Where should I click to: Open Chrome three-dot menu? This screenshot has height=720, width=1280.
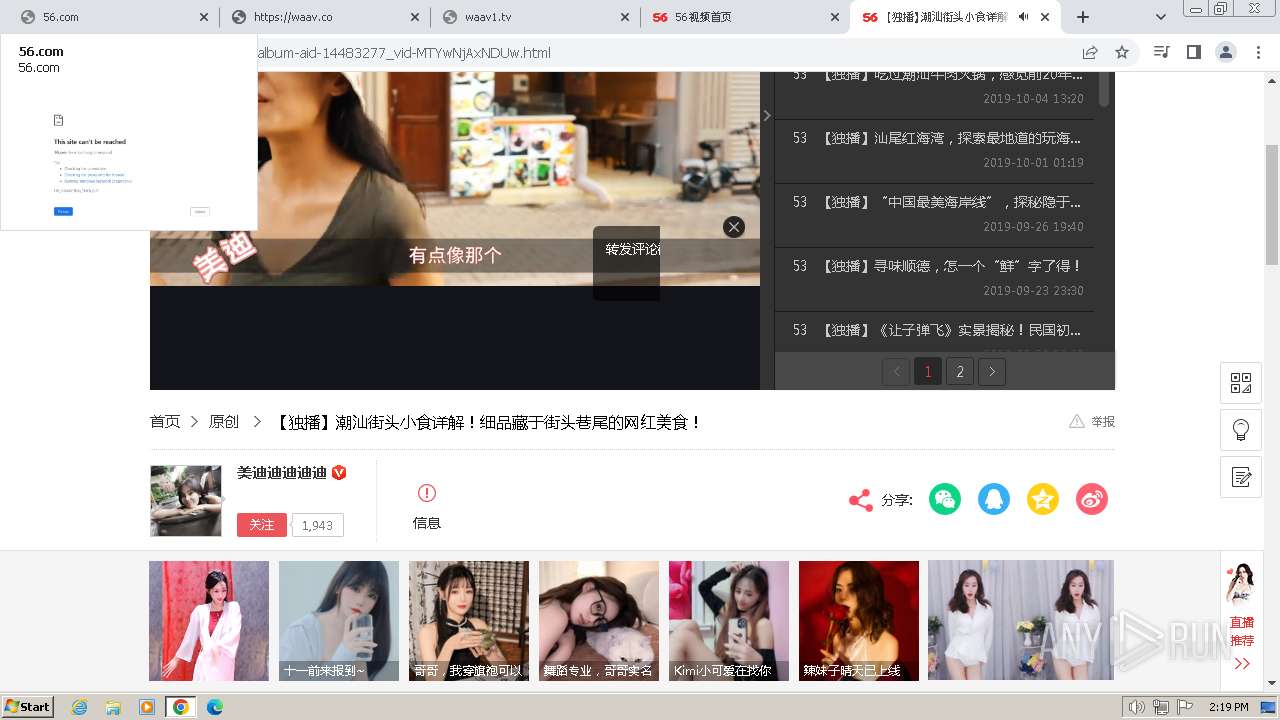coord(1257,52)
